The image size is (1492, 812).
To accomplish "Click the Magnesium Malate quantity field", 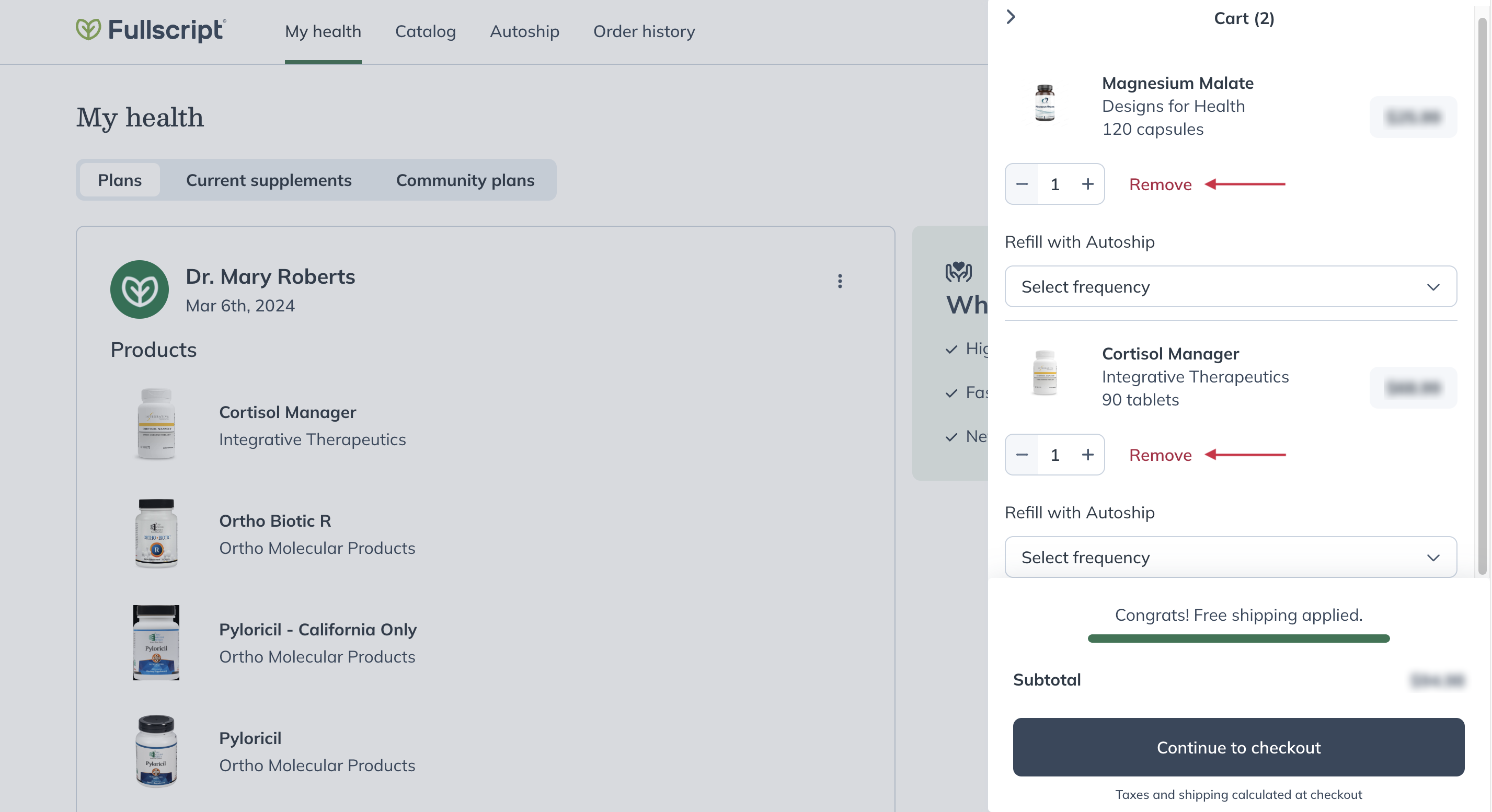I will pyautogui.click(x=1055, y=184).
